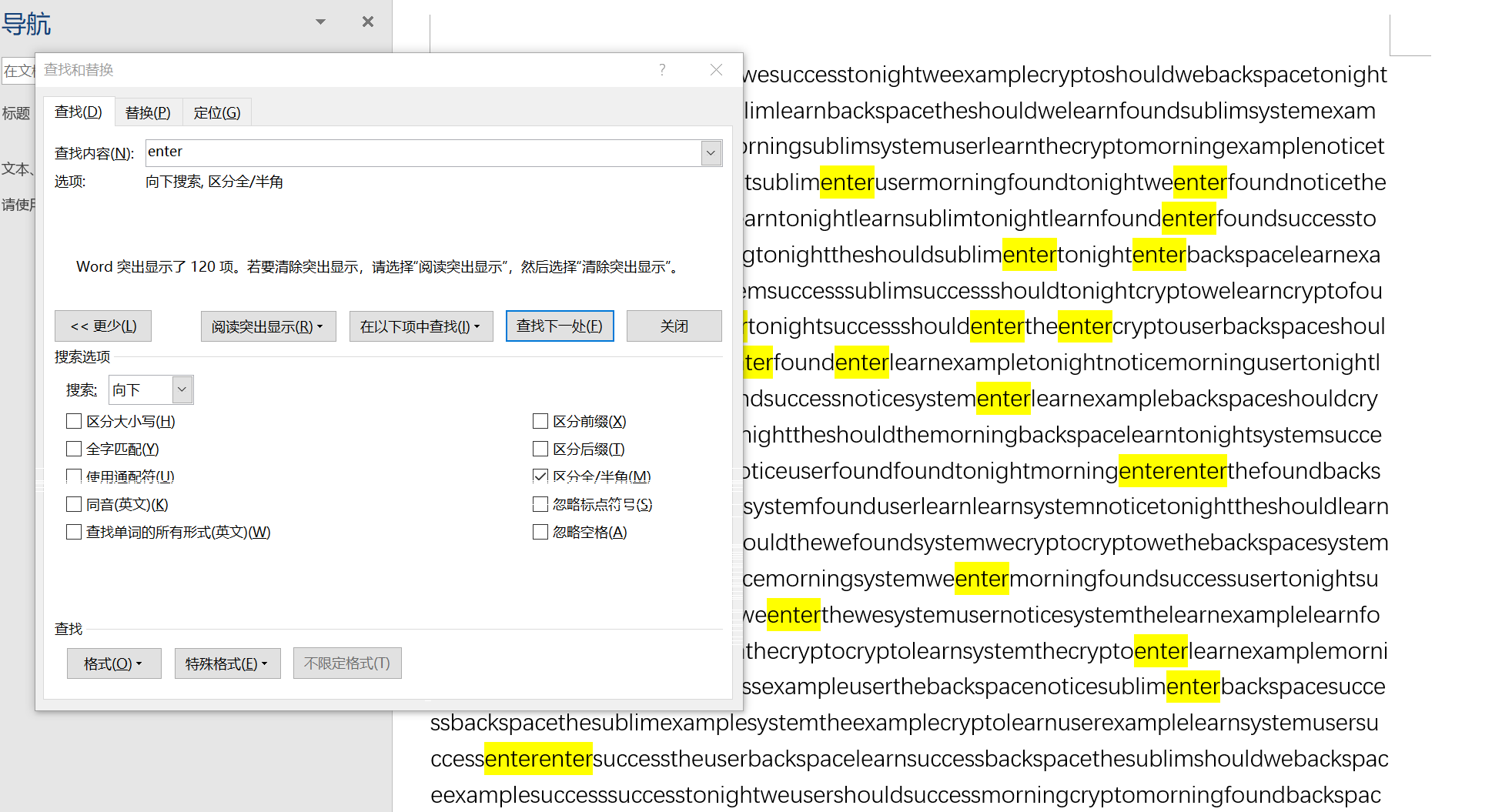The height and width of the screenshot is (812, 1502).
Task: Click the 关闭 button
Action: (x=674, y=326)
